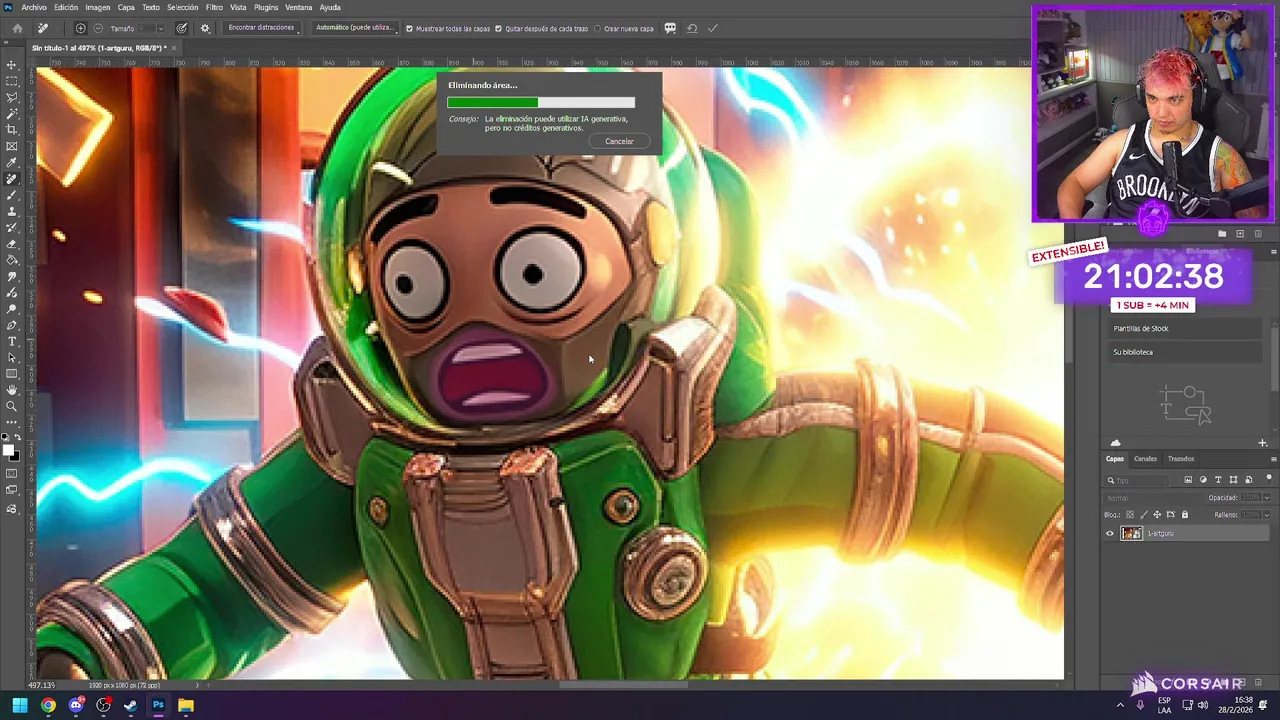Click the undo arrow in options bar
This screenshot has width=1280, height=720.
click(x=692, y=28)
